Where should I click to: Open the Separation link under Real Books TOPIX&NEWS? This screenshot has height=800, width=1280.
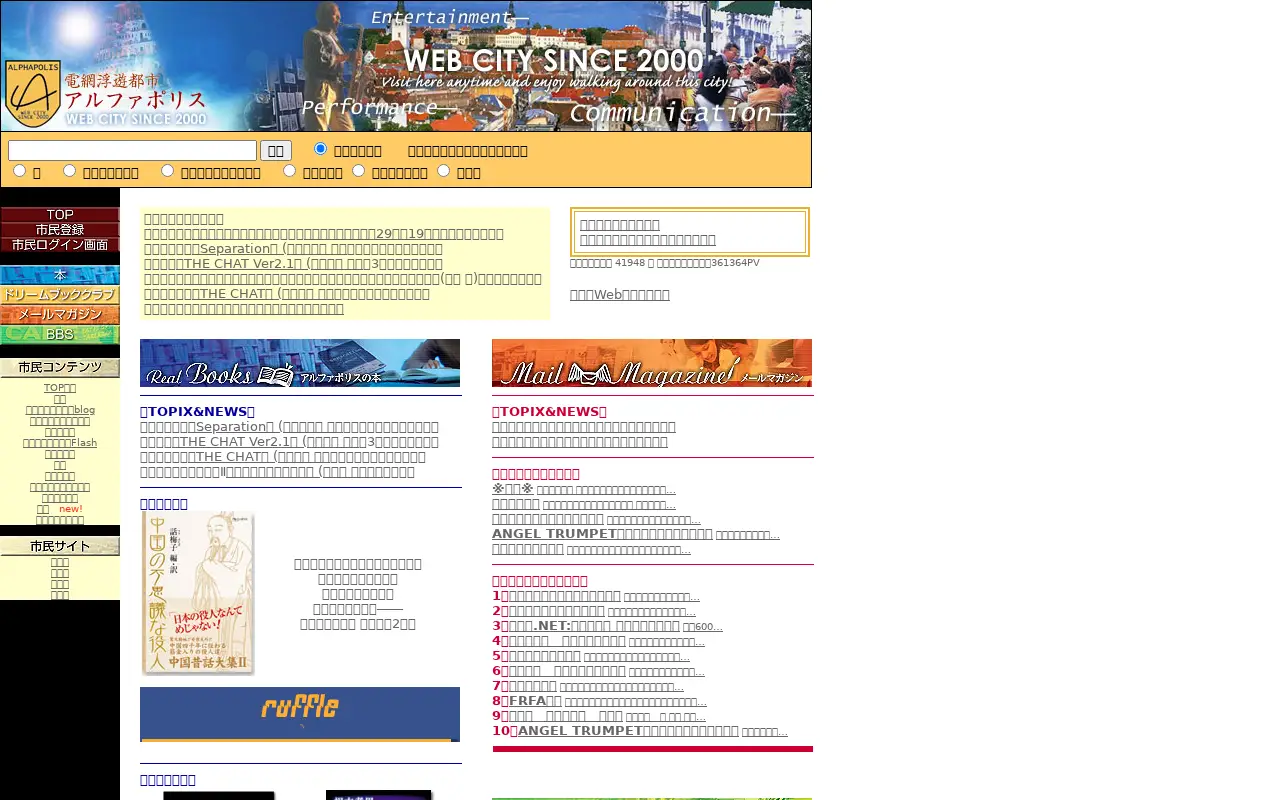(x=289, y=427)
